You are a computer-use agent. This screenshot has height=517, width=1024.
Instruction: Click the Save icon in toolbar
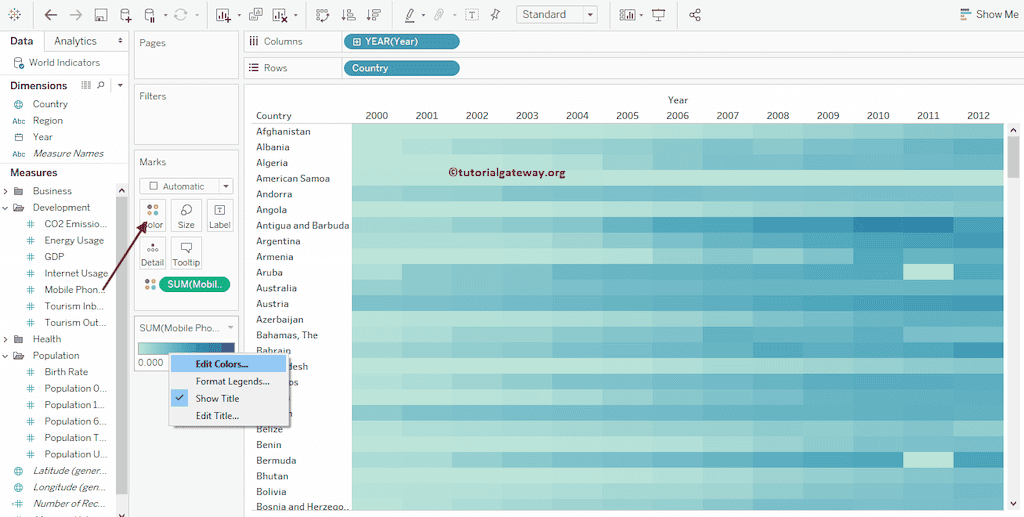(x=101, y=15)
